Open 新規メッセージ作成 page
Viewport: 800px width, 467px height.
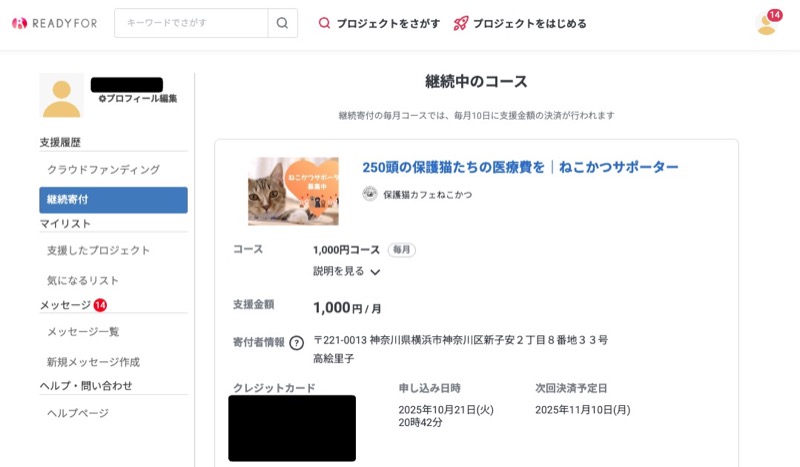click(93, 362)
